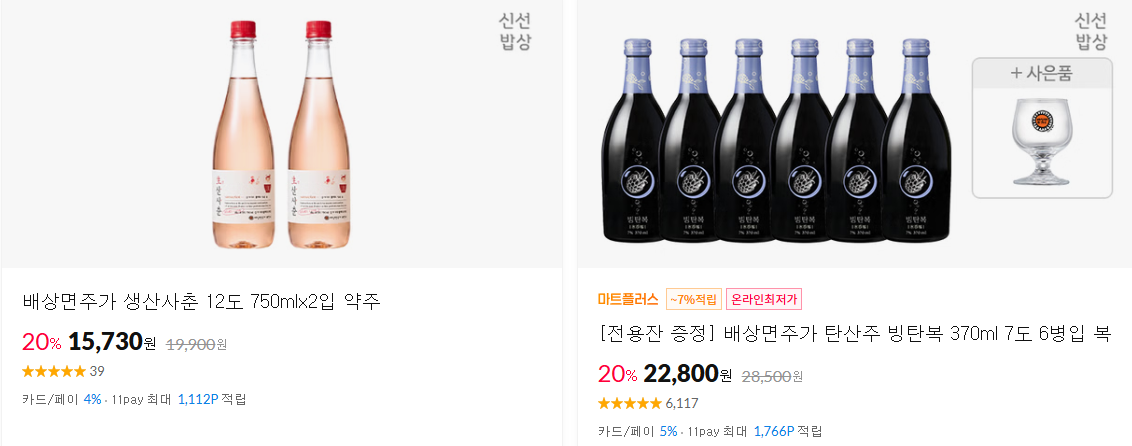The height and width of the screenshot is (446, 1132).
Task: Click the crossed-out 28,500원 original price
Action: [x=772, y=377]
